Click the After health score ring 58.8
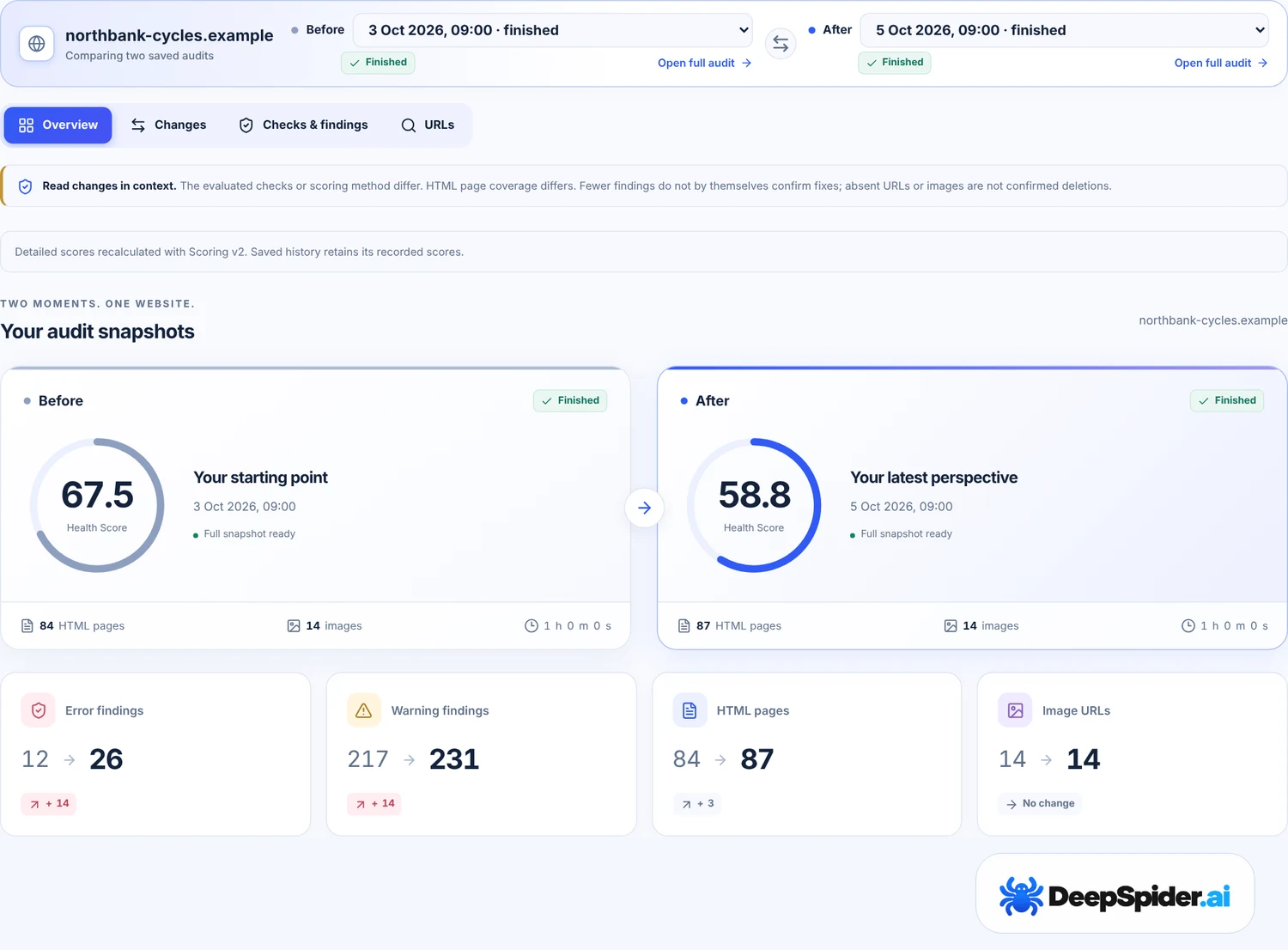The height and width of the screenshot is (950, 1288). 754,505
